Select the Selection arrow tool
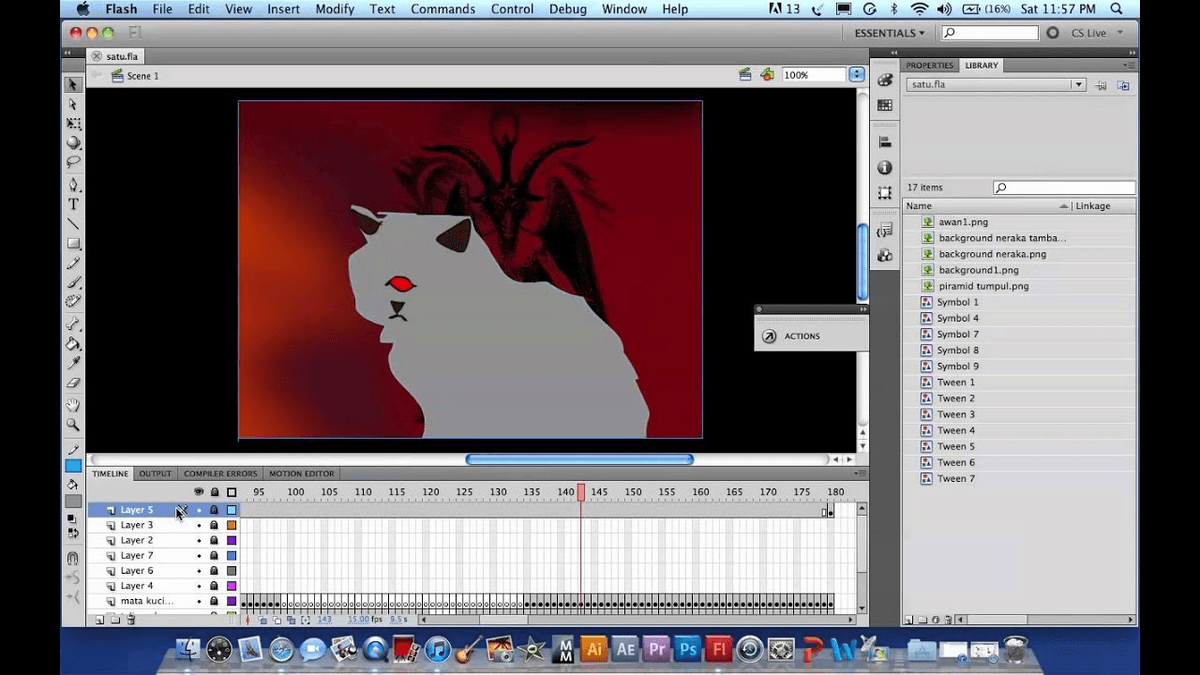Viewport: 1200px width, 675px height. (x=73, y=85)
